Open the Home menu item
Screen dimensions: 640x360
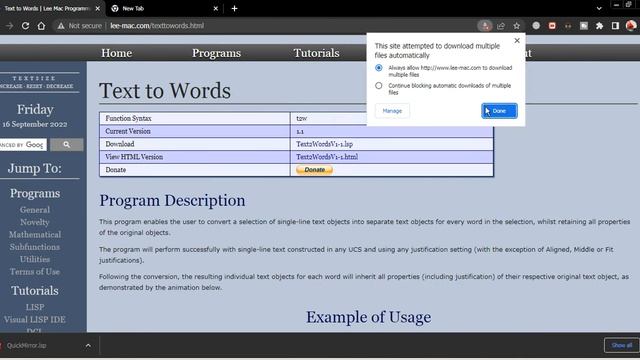tap(116, 53)
